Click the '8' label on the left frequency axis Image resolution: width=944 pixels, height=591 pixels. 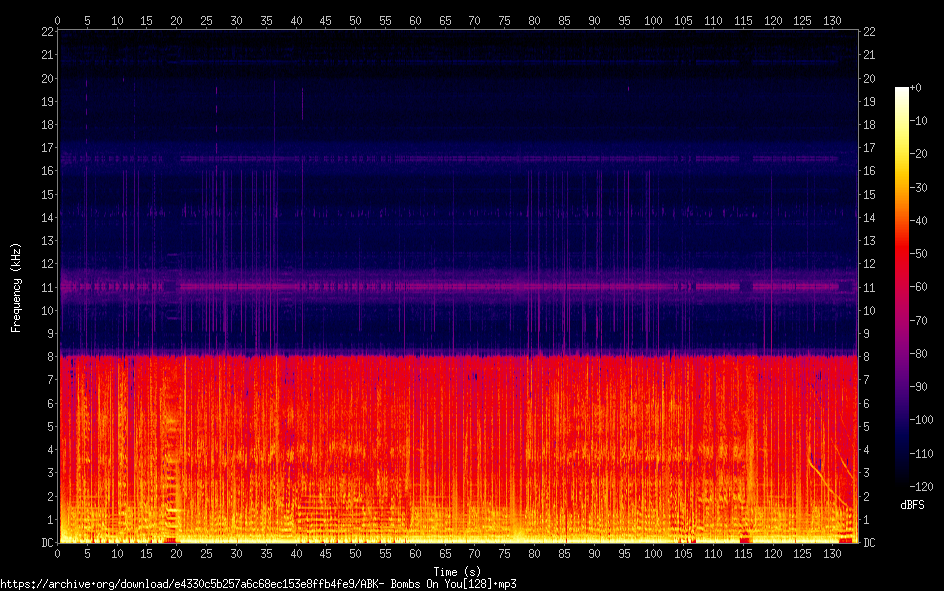coord(49,357)
